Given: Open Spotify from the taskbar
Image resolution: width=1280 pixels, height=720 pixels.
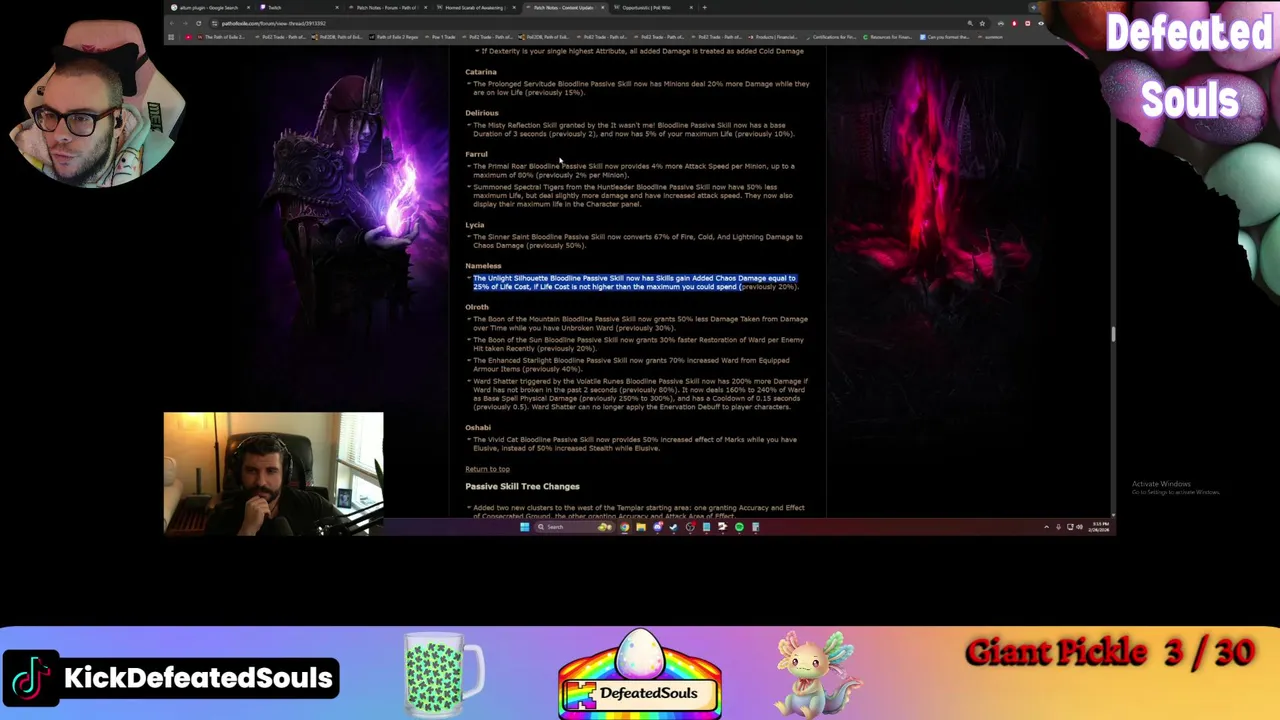Looking at the screenshot, I should pos(739,527).
